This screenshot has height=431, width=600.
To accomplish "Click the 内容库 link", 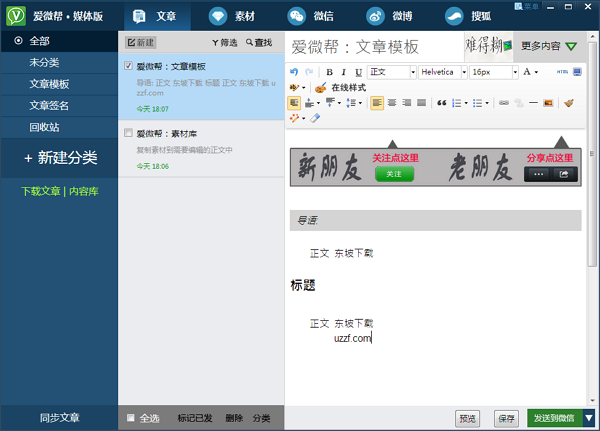I will (84, 191).
